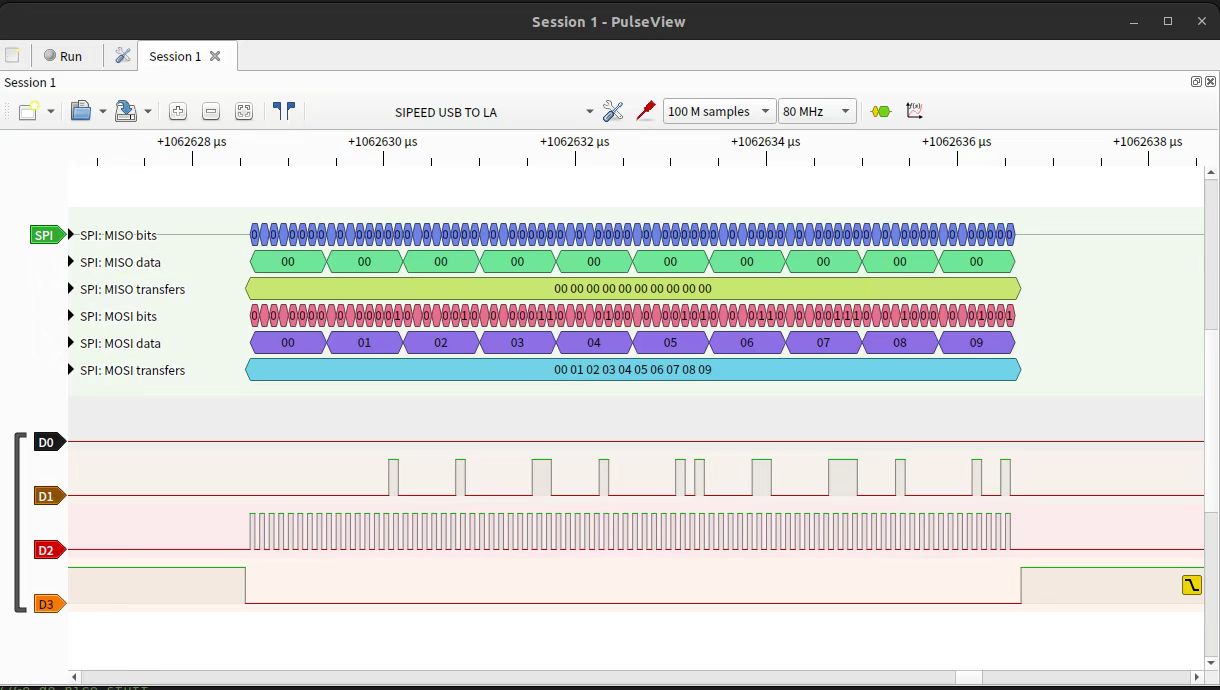
Task: Click the horizontal scrollbar left arrow
Action: (x=74, y=677)
